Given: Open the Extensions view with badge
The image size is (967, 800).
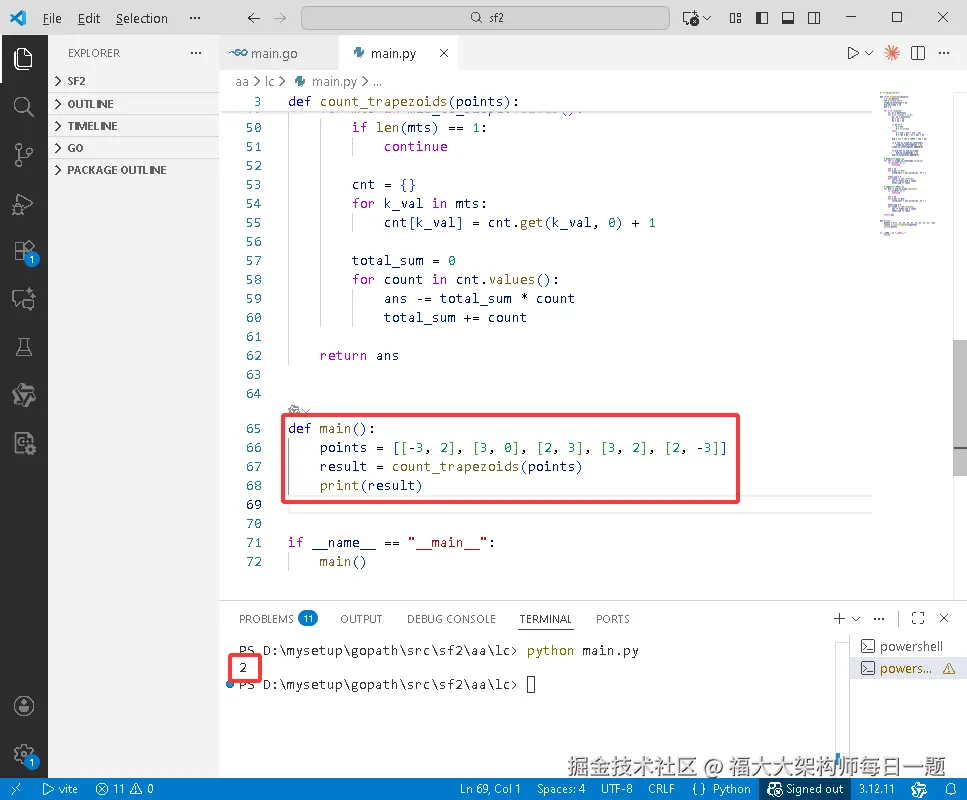Looking at the screenshot, I should 25,252.
